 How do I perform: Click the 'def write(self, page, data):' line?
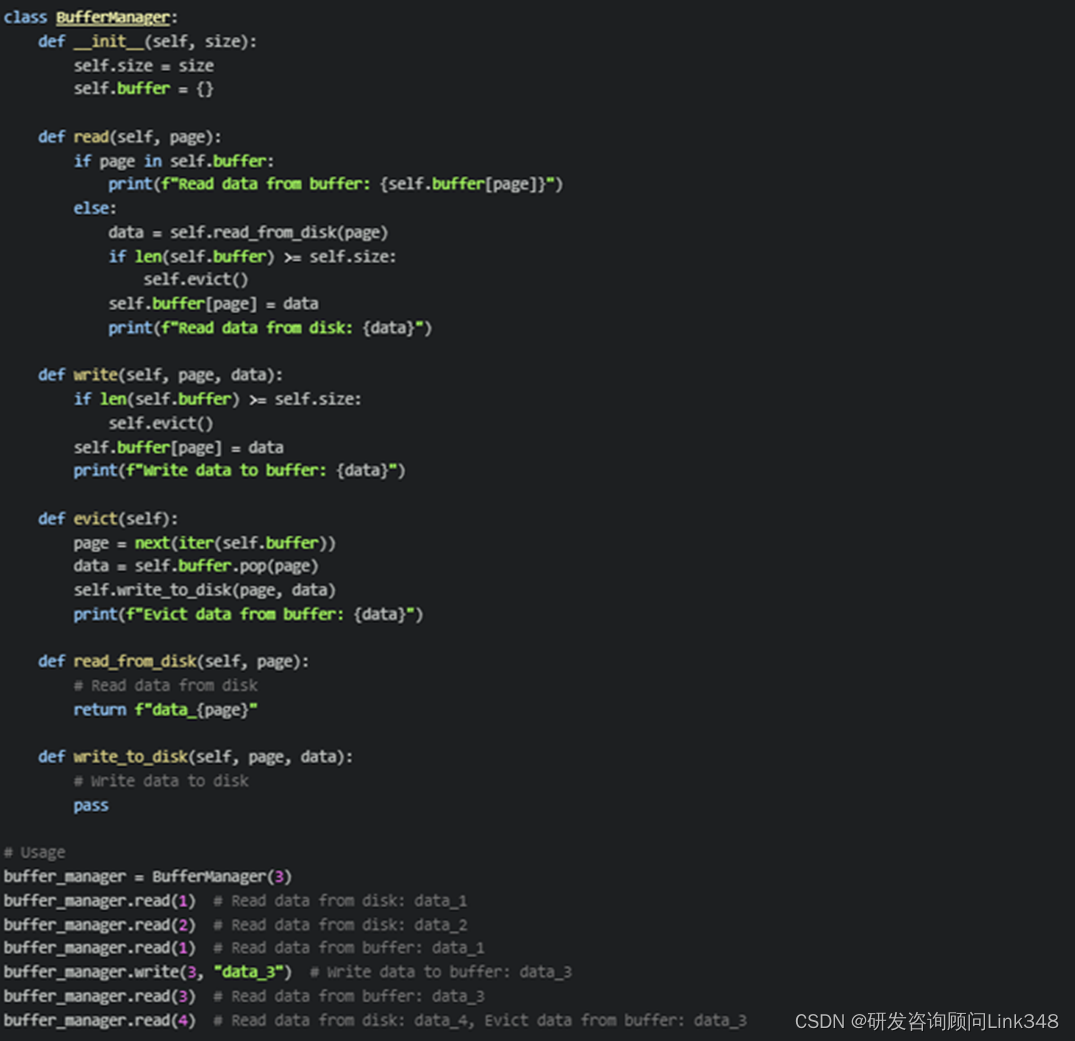pyautogui.click(x=160, y=374)
